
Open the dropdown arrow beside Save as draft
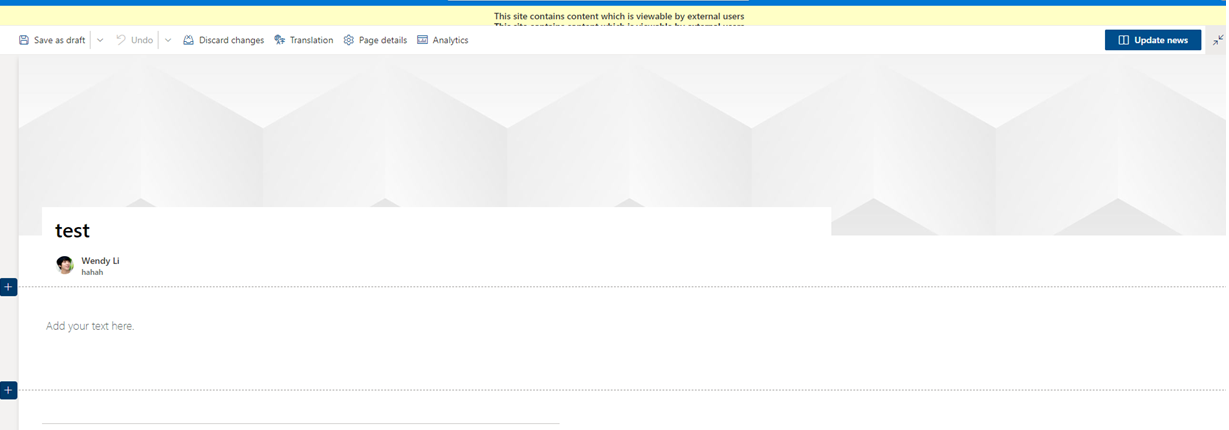100,40
